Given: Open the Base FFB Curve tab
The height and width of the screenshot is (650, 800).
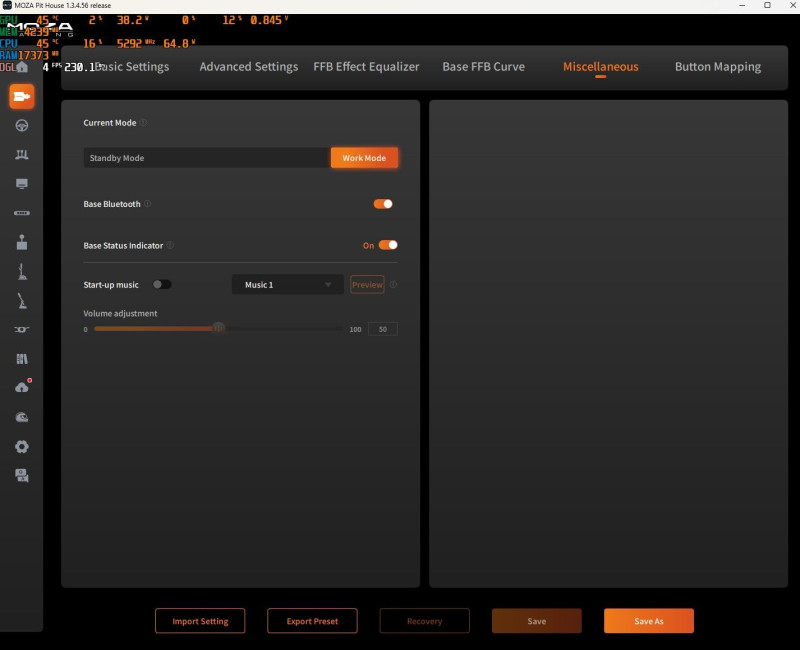Looking at the screenshot, I should (483, 67).
